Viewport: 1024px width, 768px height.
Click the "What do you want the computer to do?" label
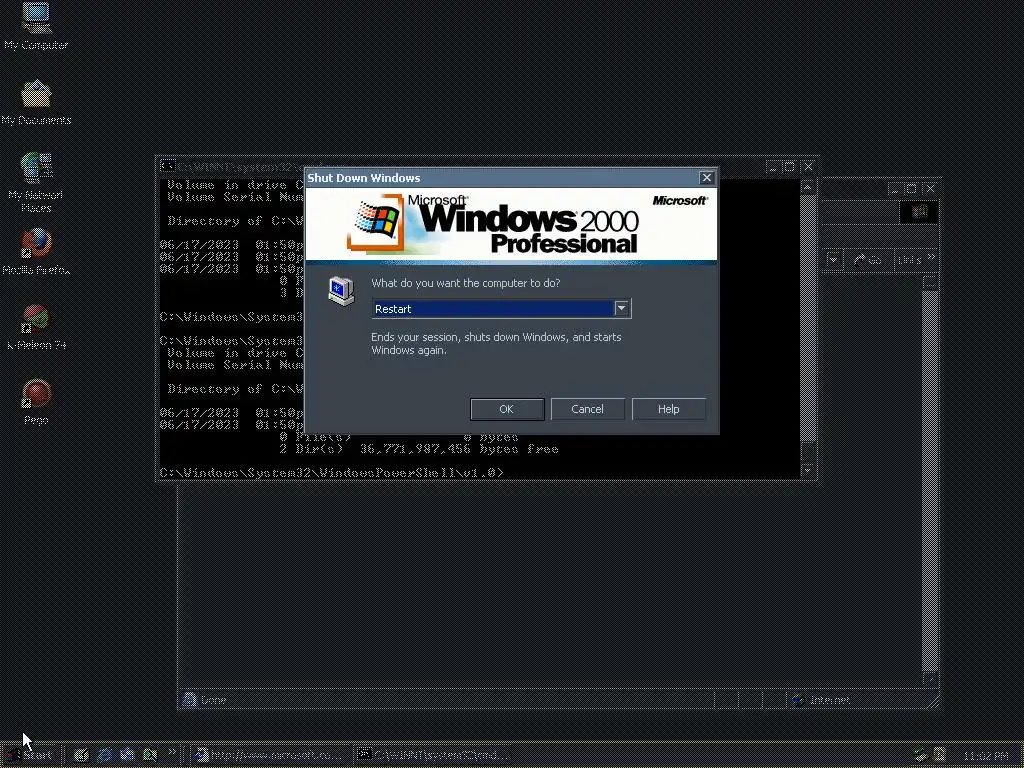pyautogui.click(x=466, y=283)
